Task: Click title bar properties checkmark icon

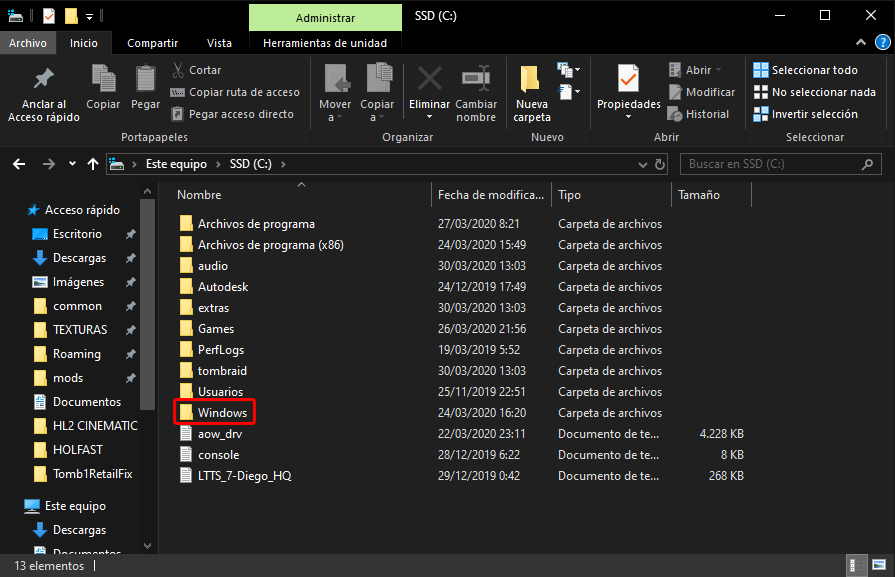Action: [49, 16]
